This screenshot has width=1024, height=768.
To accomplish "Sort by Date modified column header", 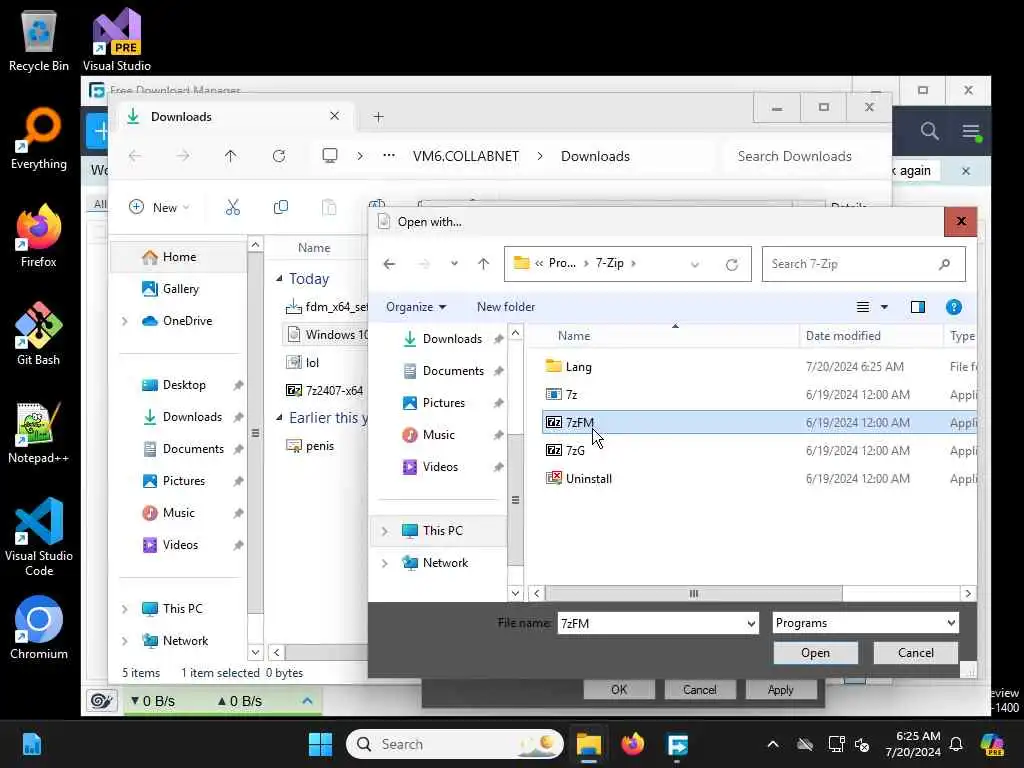I will click(x=842, y=336).
